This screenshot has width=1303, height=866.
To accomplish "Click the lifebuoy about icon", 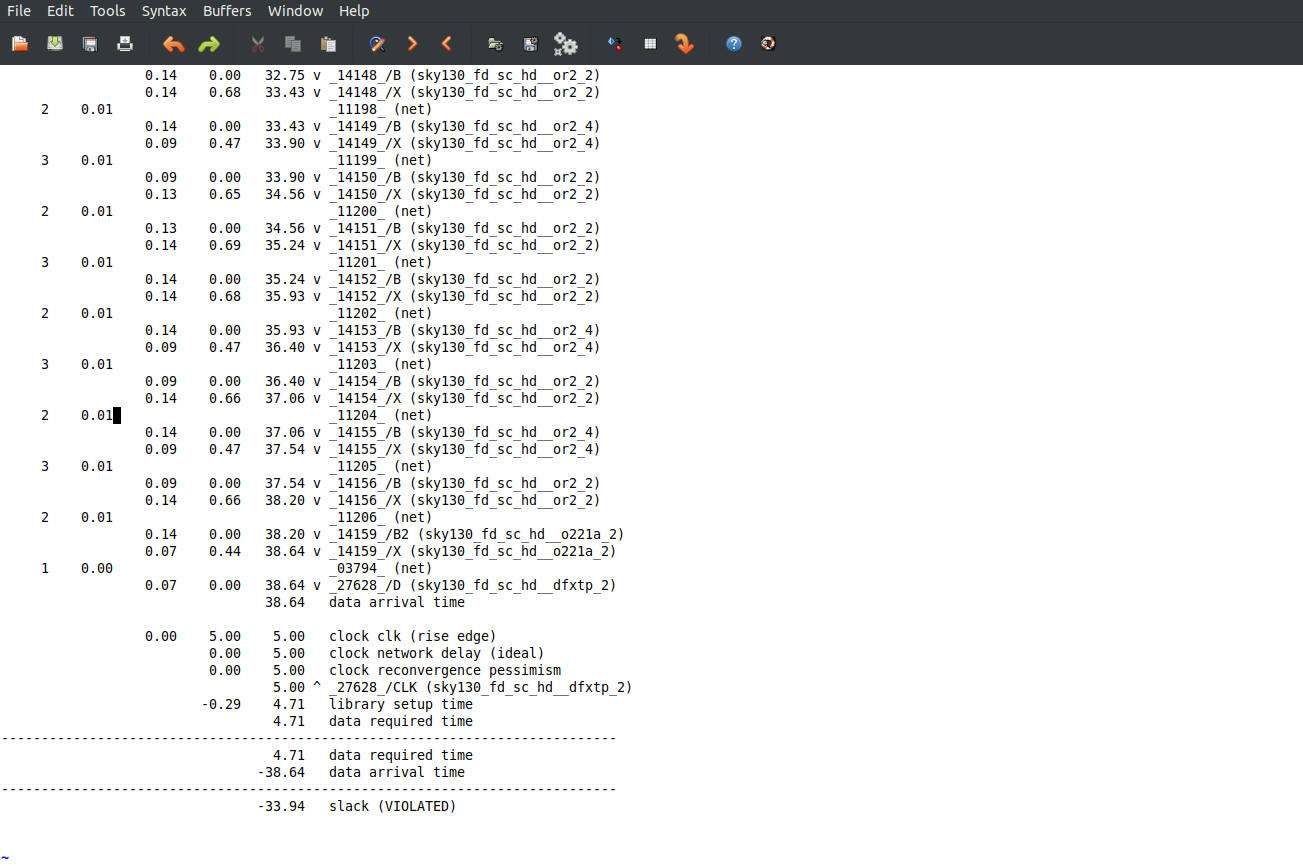I will coord(768,44).
